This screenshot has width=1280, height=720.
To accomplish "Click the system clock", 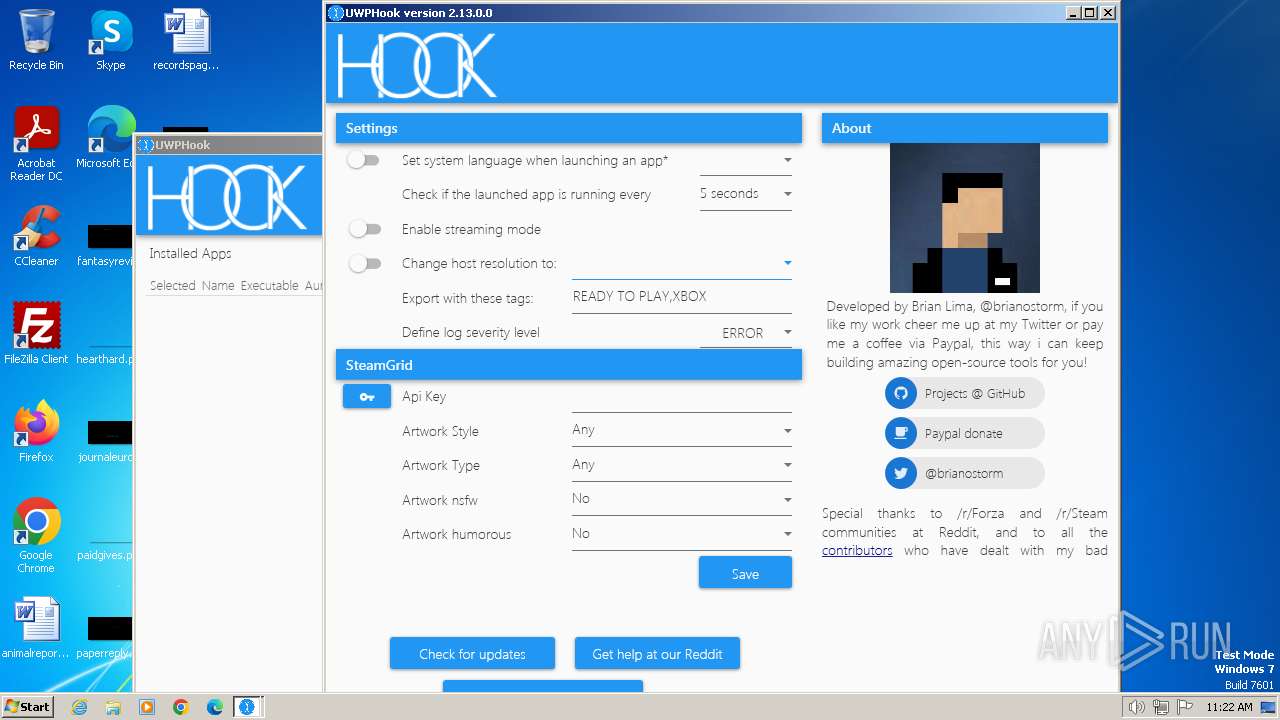I will pos(1229,707).
